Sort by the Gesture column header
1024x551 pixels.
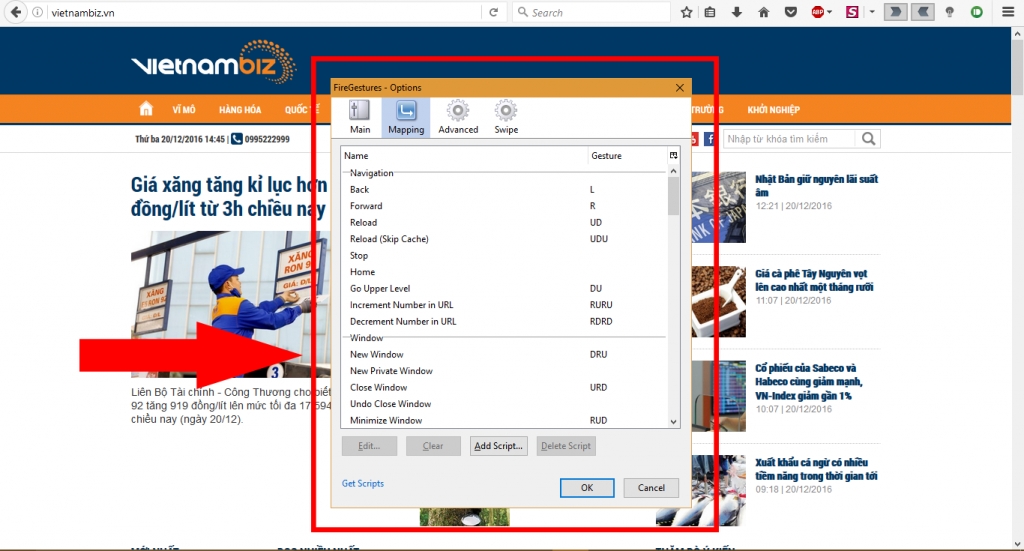(x=627, y=155)
